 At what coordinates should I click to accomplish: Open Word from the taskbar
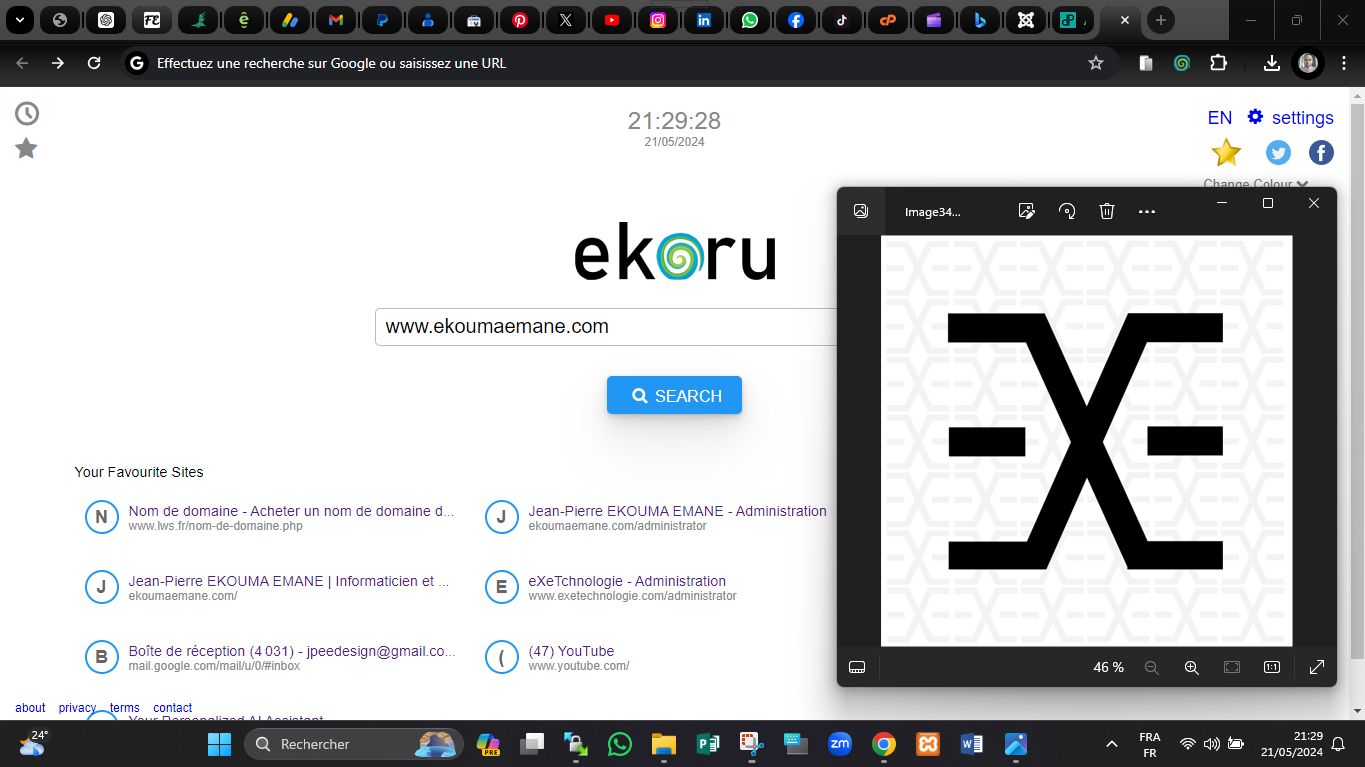tap(972, 744)
